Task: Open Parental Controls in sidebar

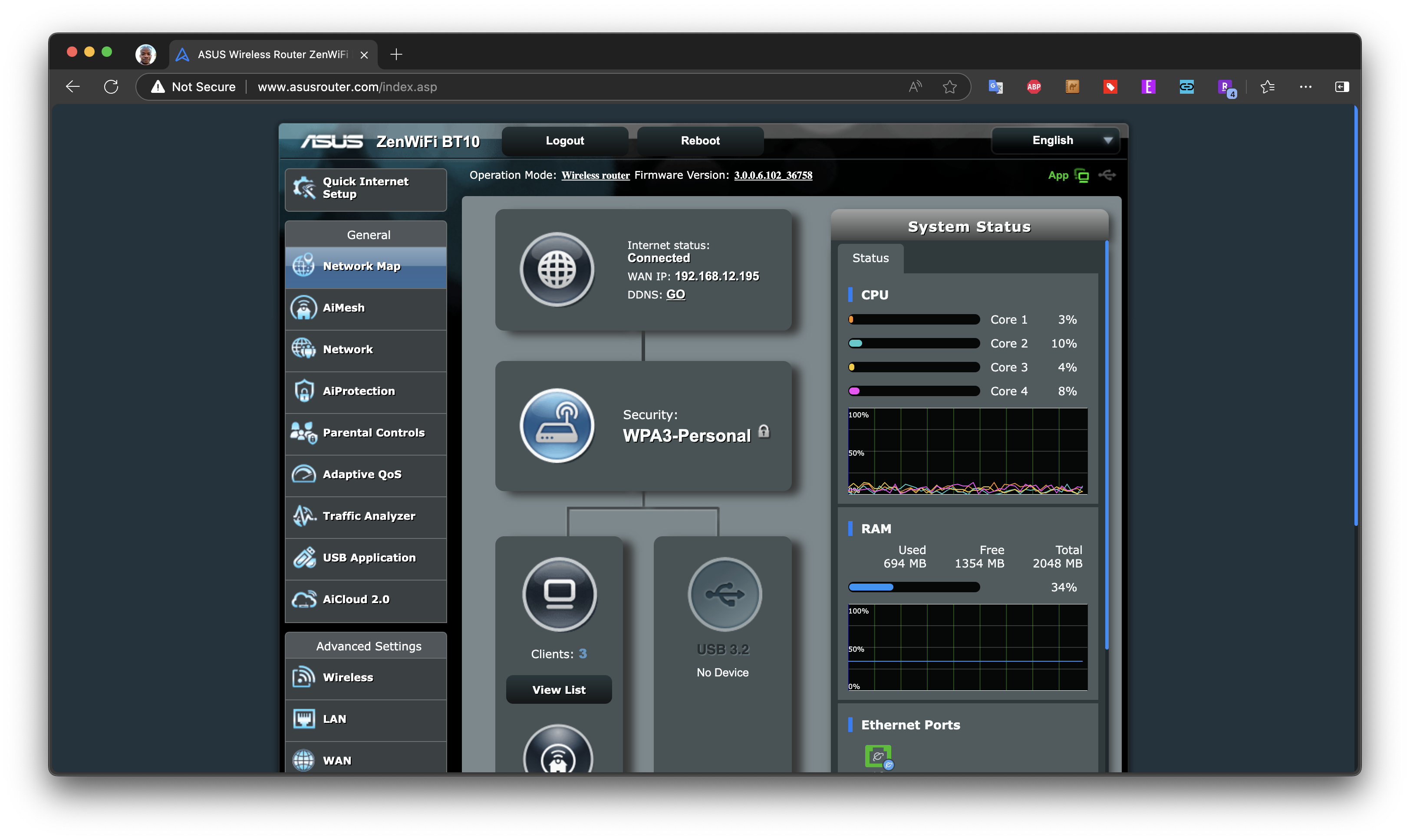Action: (x=366, y=433)
